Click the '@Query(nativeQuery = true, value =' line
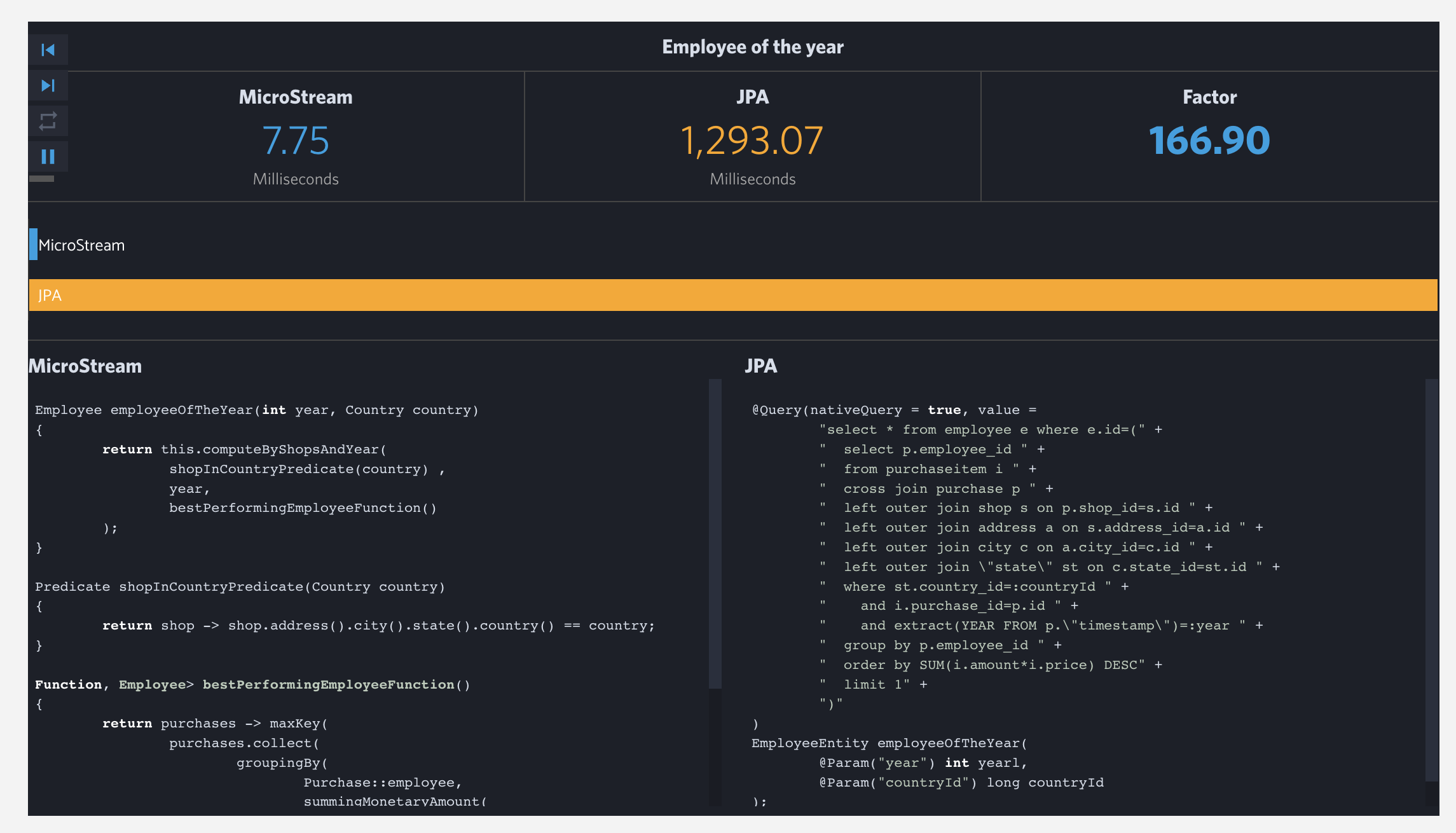The height and width of the screenshot is (833, 1456). tap(895, 410)
